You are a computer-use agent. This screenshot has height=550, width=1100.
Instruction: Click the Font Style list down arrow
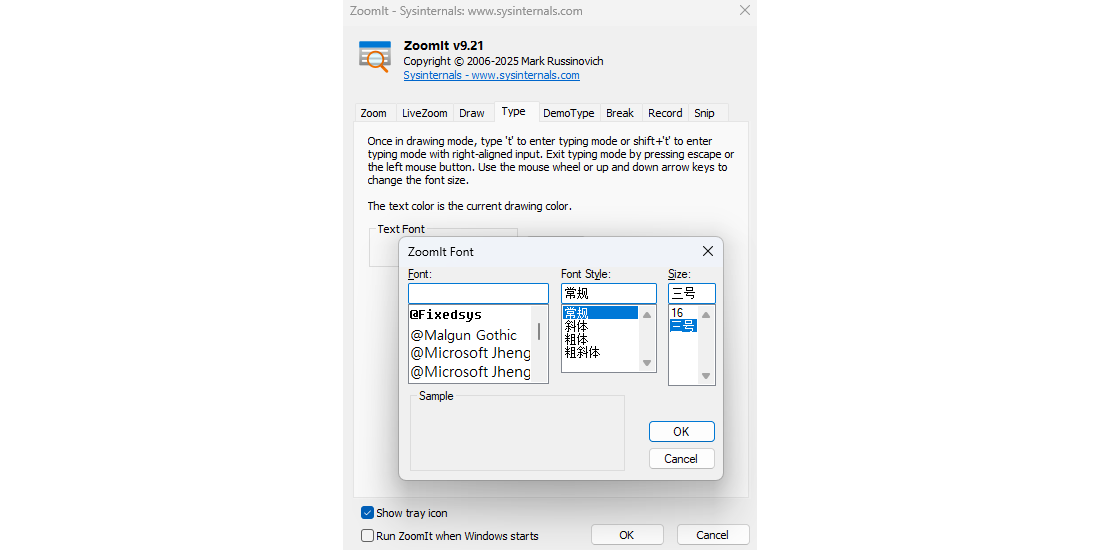tap(647, 363)
